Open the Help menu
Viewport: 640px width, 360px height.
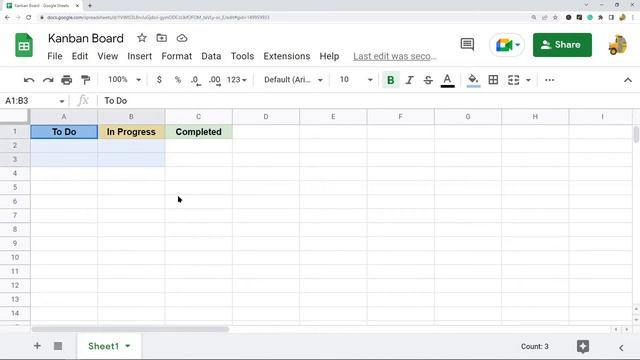(329, 56)
